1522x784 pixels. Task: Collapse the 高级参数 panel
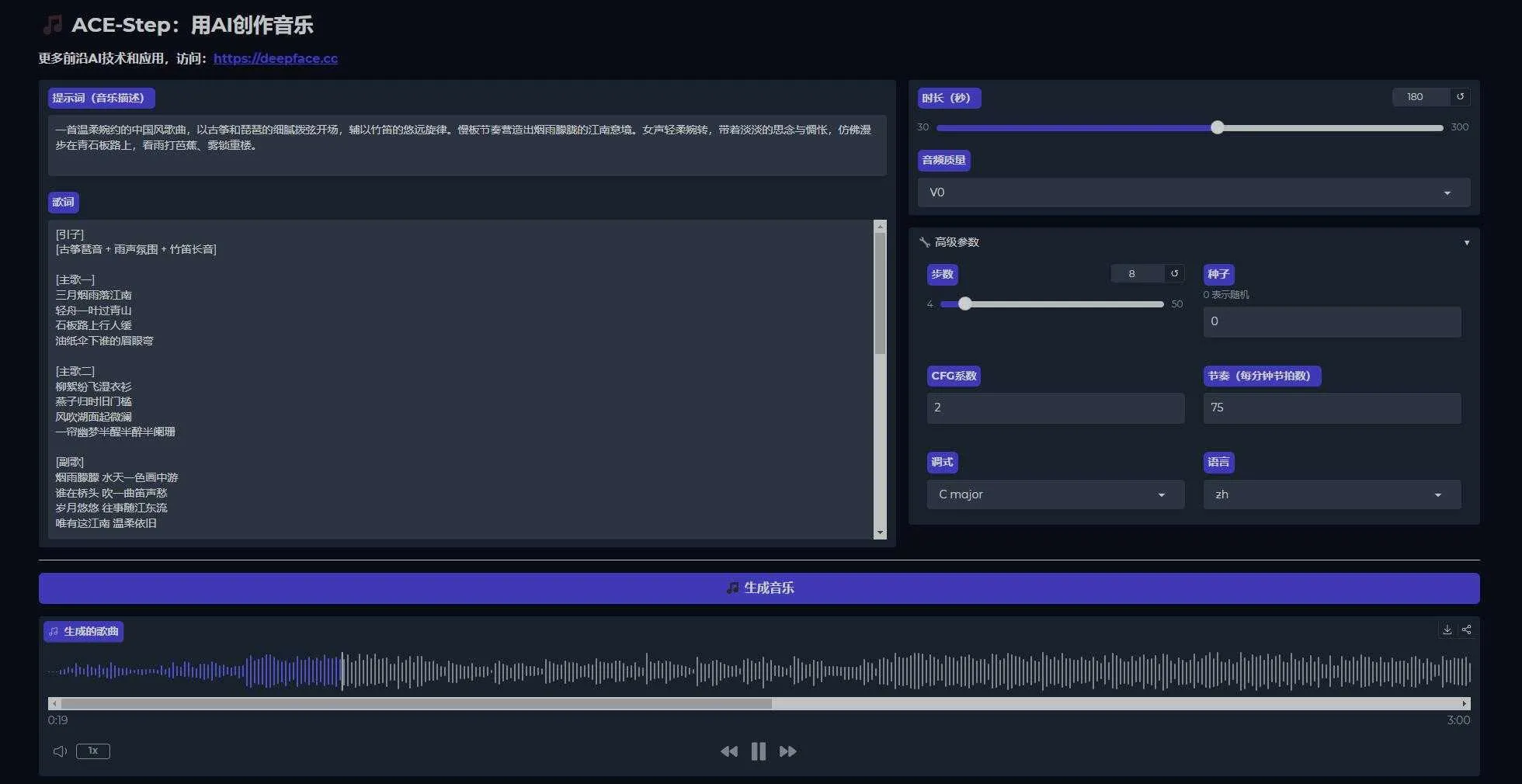click(x=1467, y=242)
